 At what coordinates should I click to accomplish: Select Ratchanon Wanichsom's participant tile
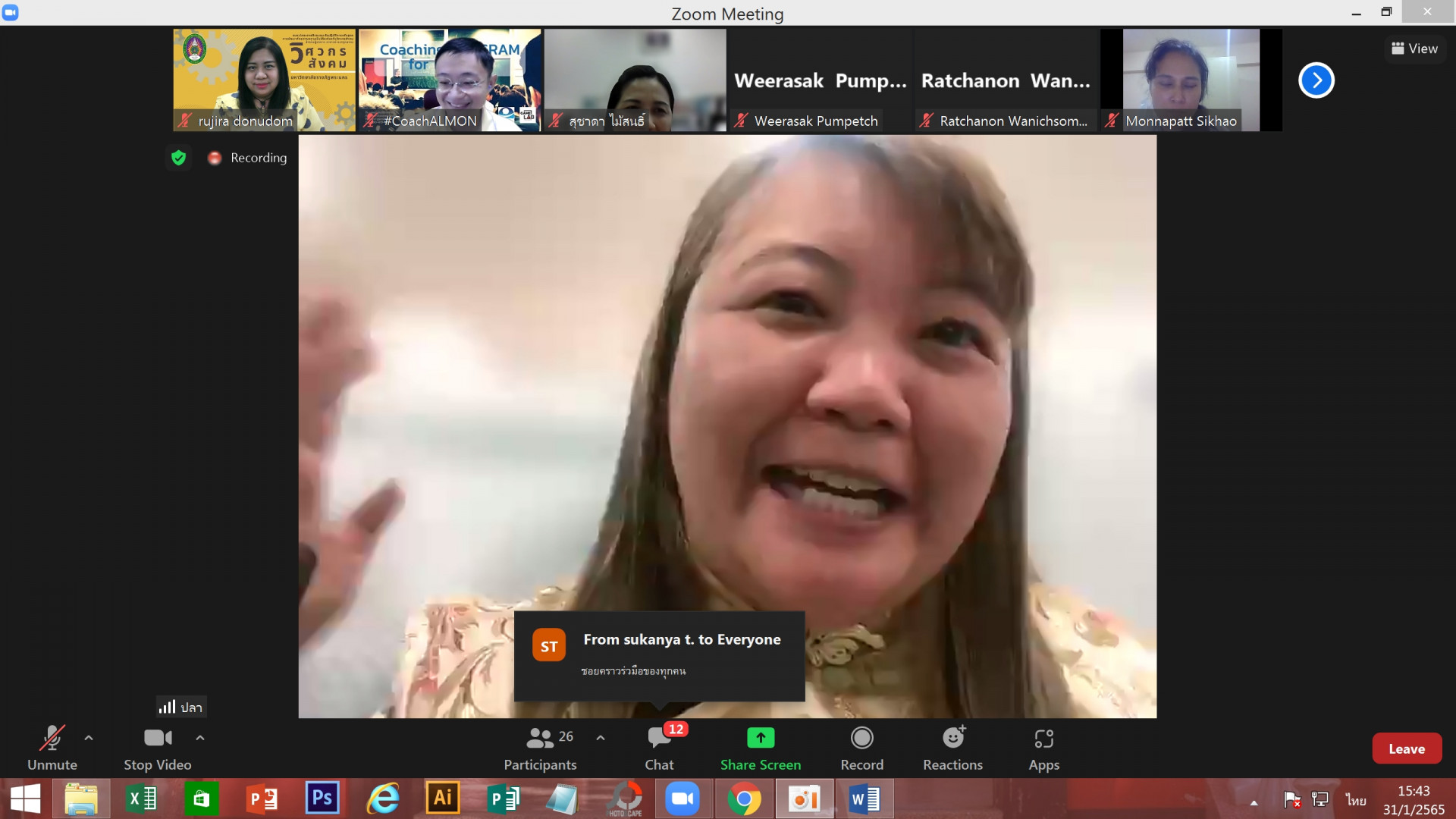[1006, 80]
